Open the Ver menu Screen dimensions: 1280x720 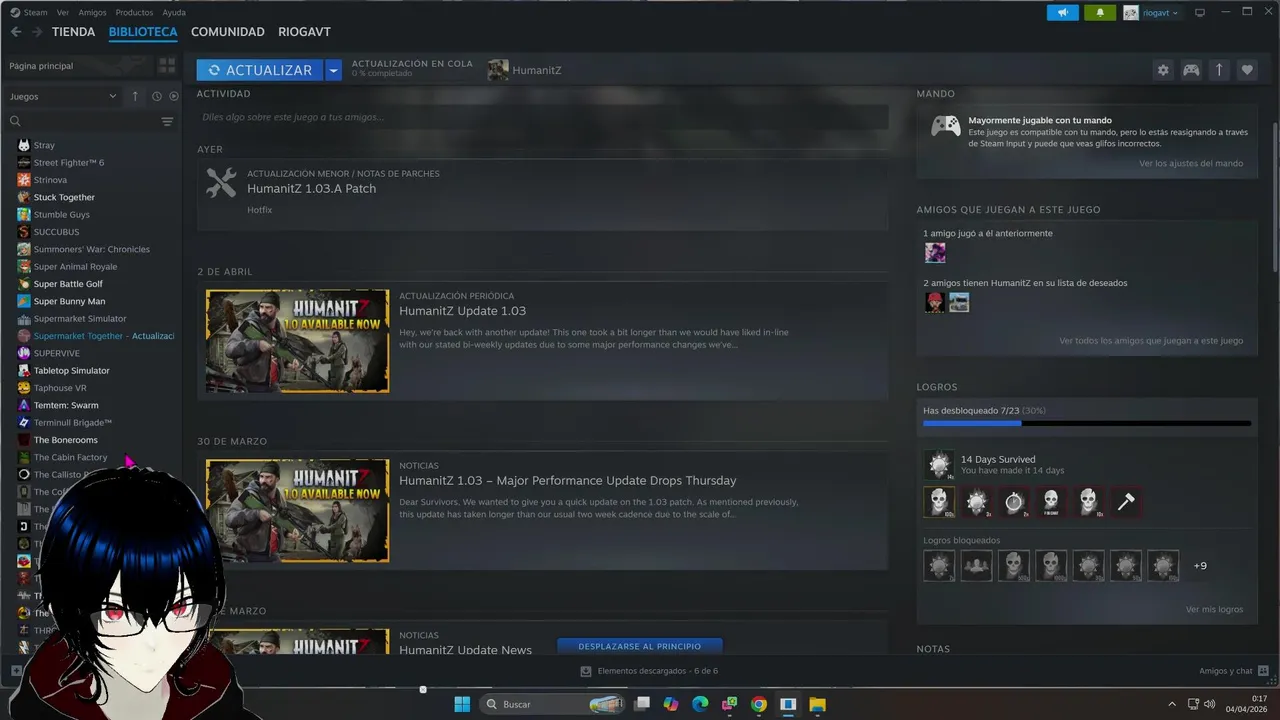(63, 13)
